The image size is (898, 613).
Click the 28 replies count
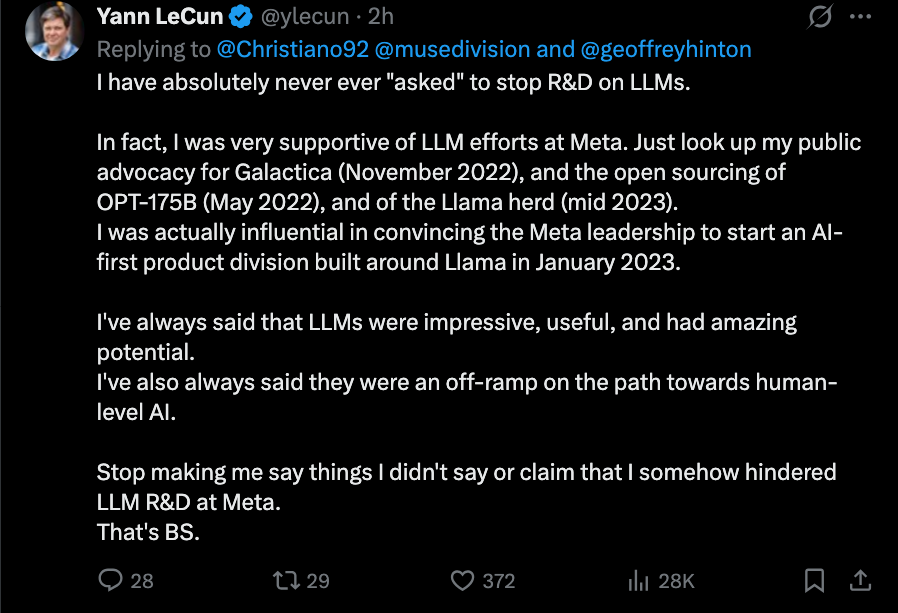click(141, 581)
